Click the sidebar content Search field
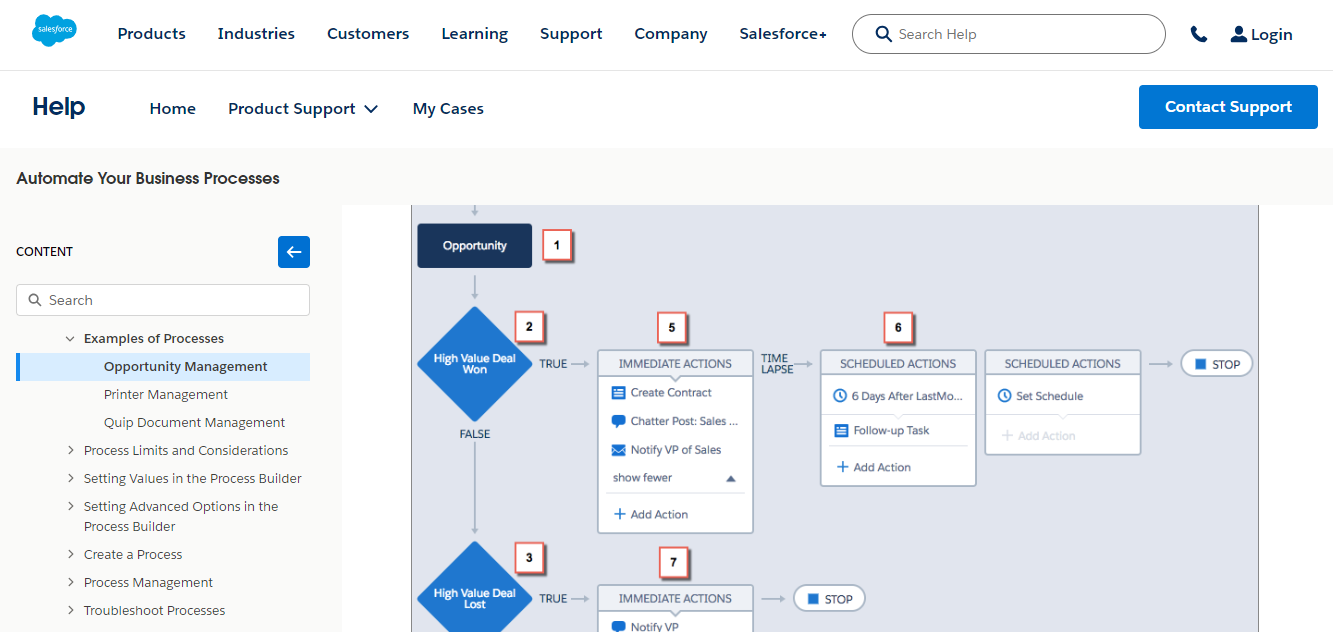Image resolution: width=1333 pixels, height=632 pixels. [163, 300]
